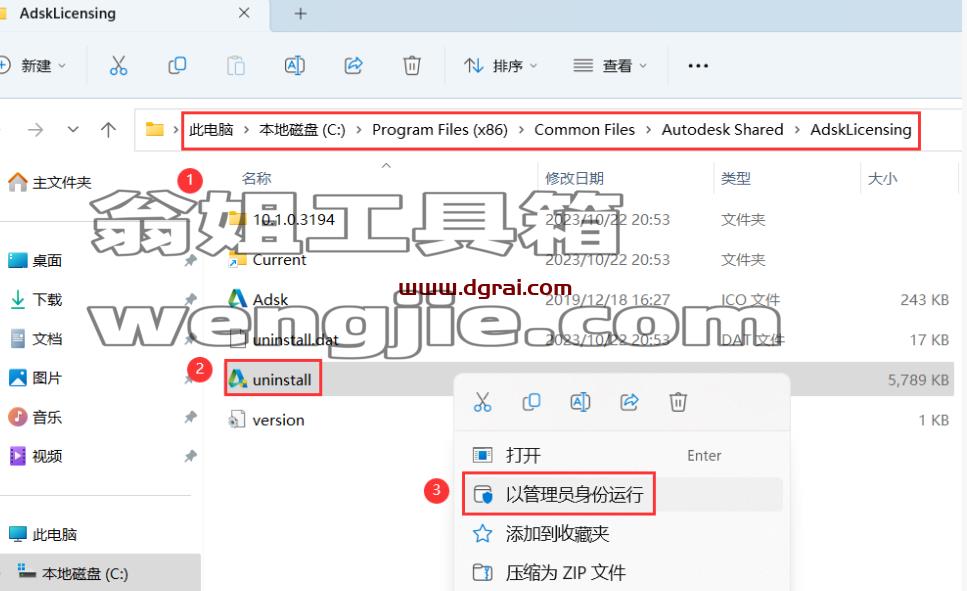967x591 pixels.
Task: Click the Cut icon in the toolbar
Action: 118,65
